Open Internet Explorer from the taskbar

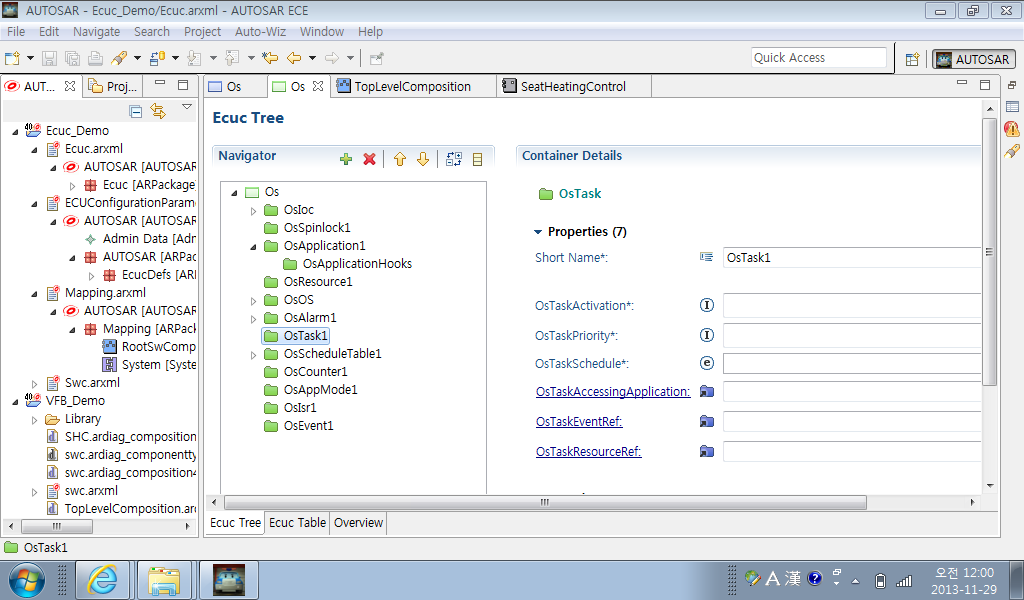pos(102,580)
